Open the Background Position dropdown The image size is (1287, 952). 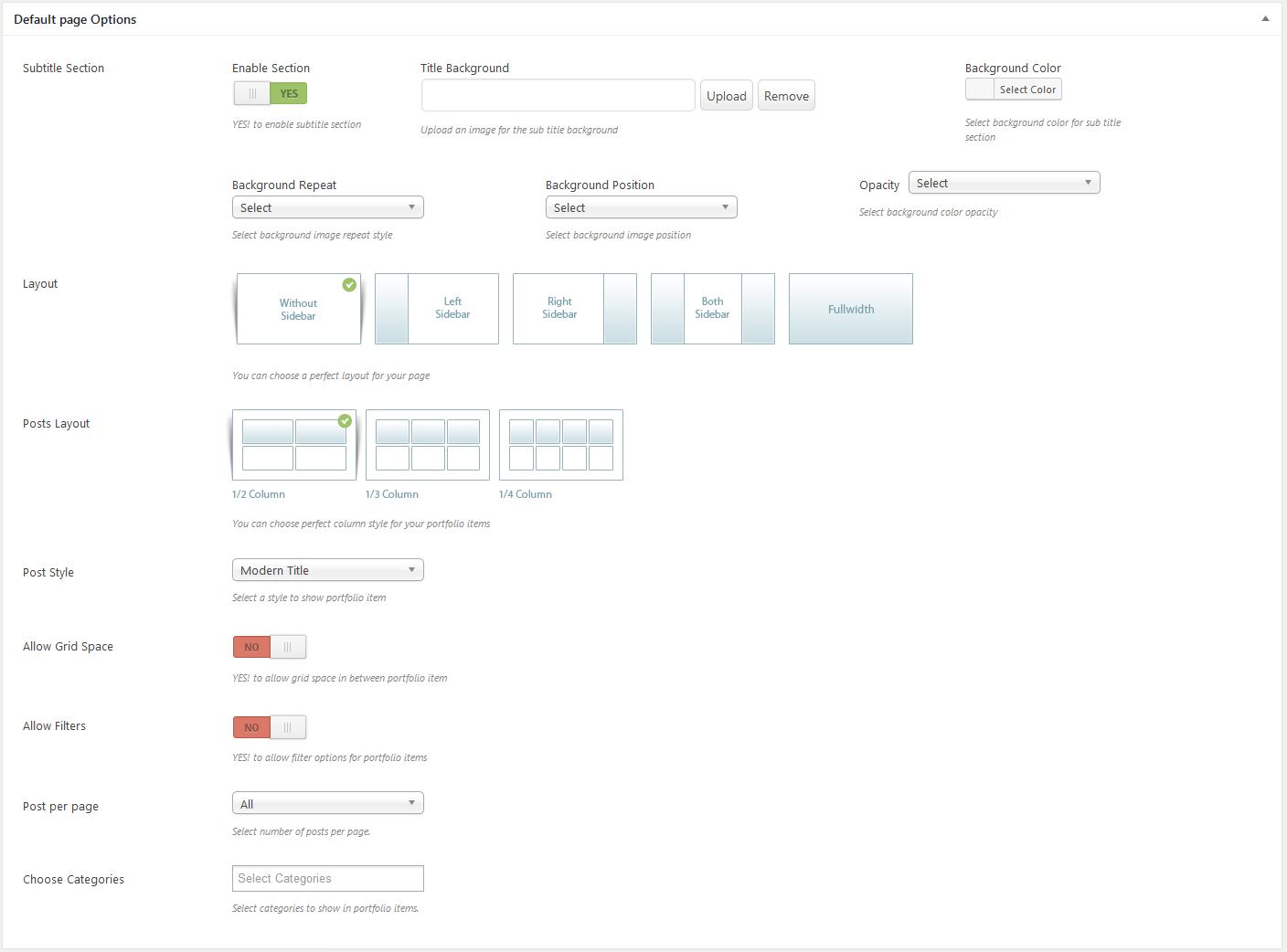(641, 207)
